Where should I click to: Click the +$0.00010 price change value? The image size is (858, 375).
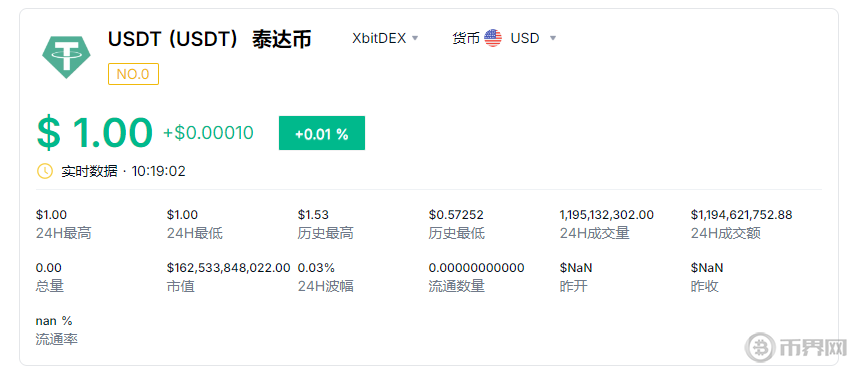click(x=208, y=133)
